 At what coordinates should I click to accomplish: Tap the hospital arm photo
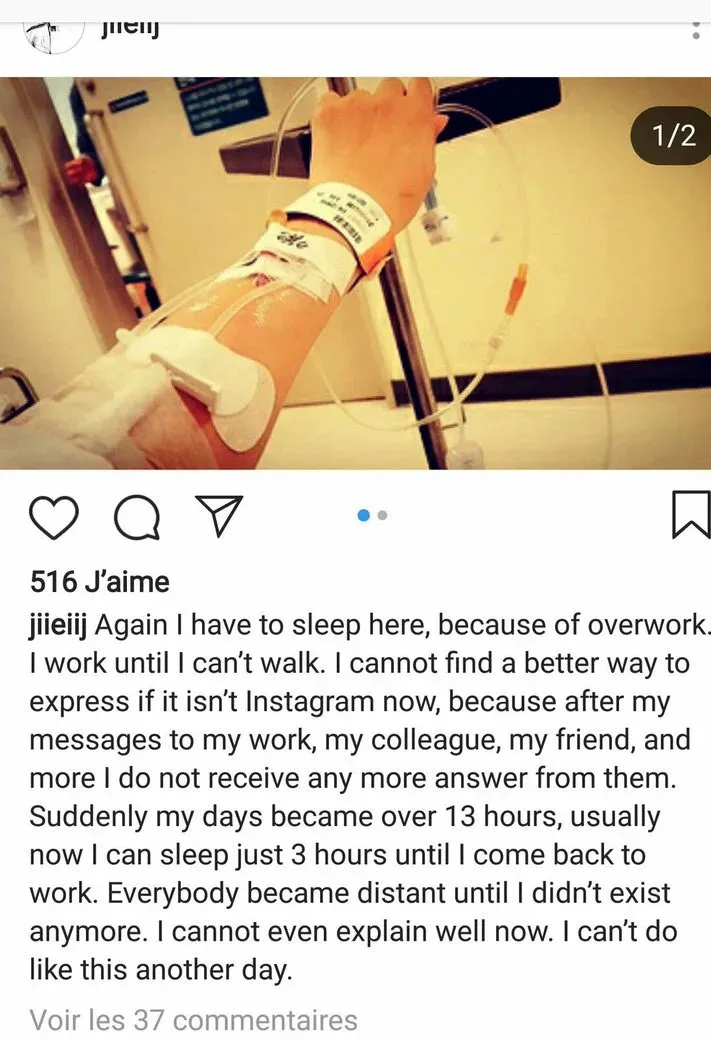pyautogui.click(x=356, y=273)
